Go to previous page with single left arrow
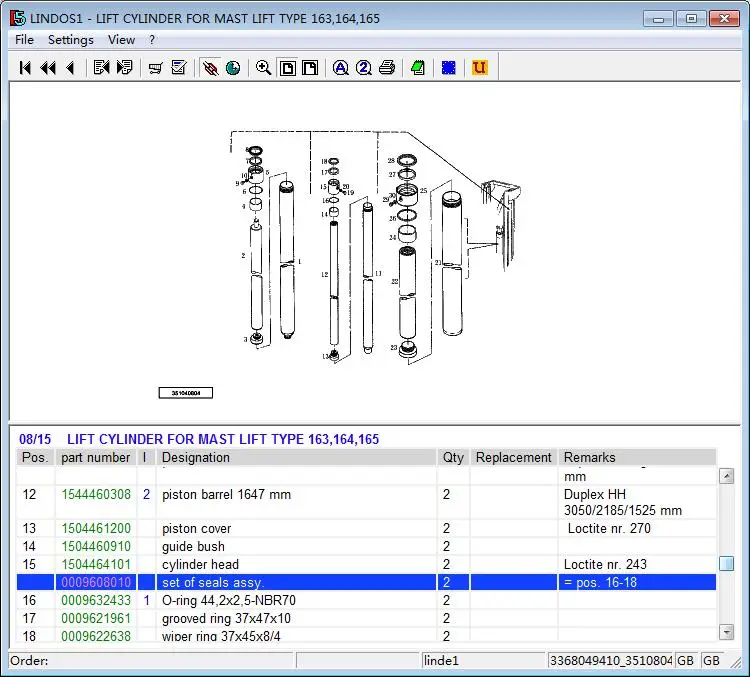The height and width of the screenshot is (677, 750). [70, 68]
